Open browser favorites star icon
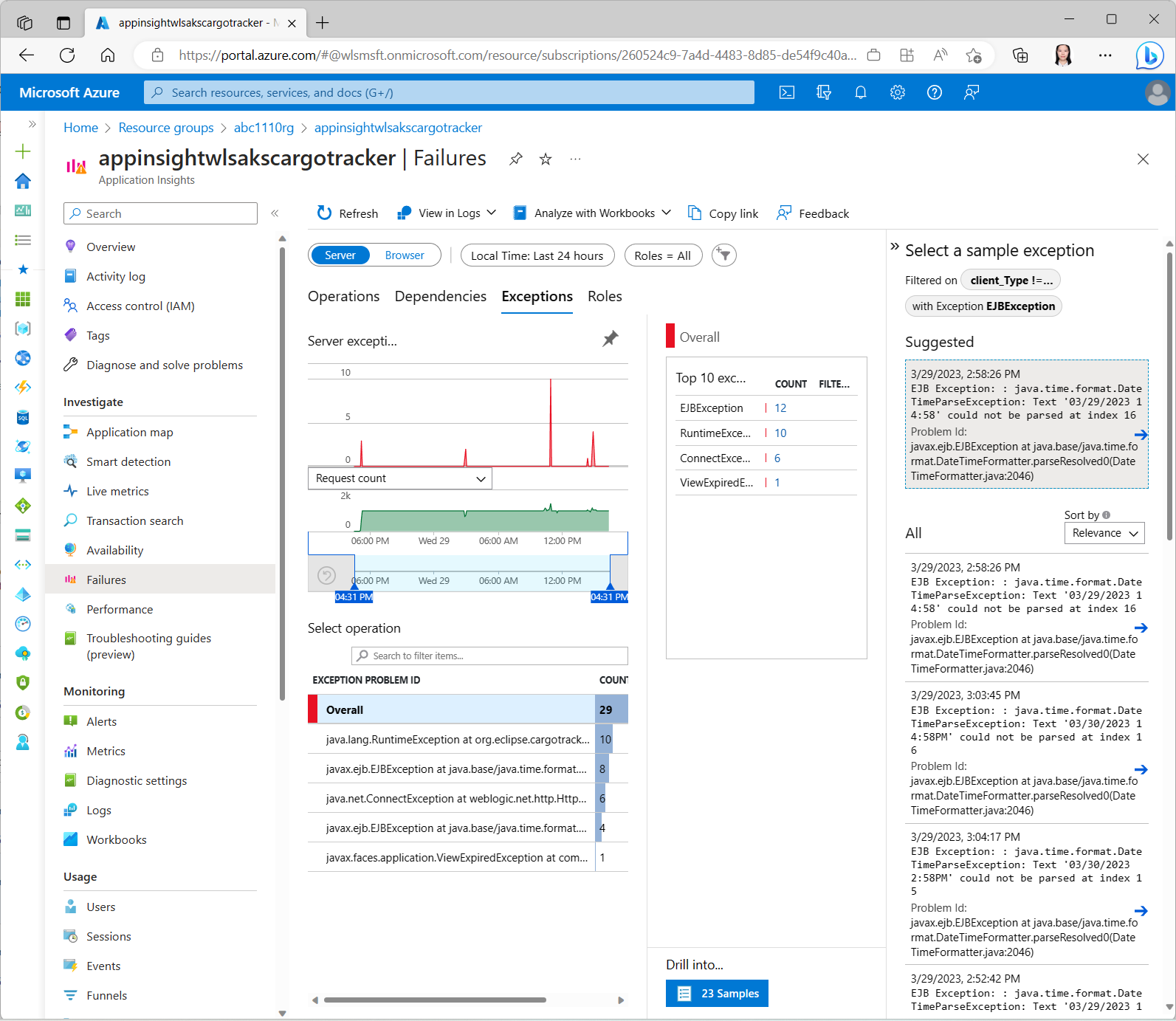Screen dimensions: 1176x1021 click(974, 55)
